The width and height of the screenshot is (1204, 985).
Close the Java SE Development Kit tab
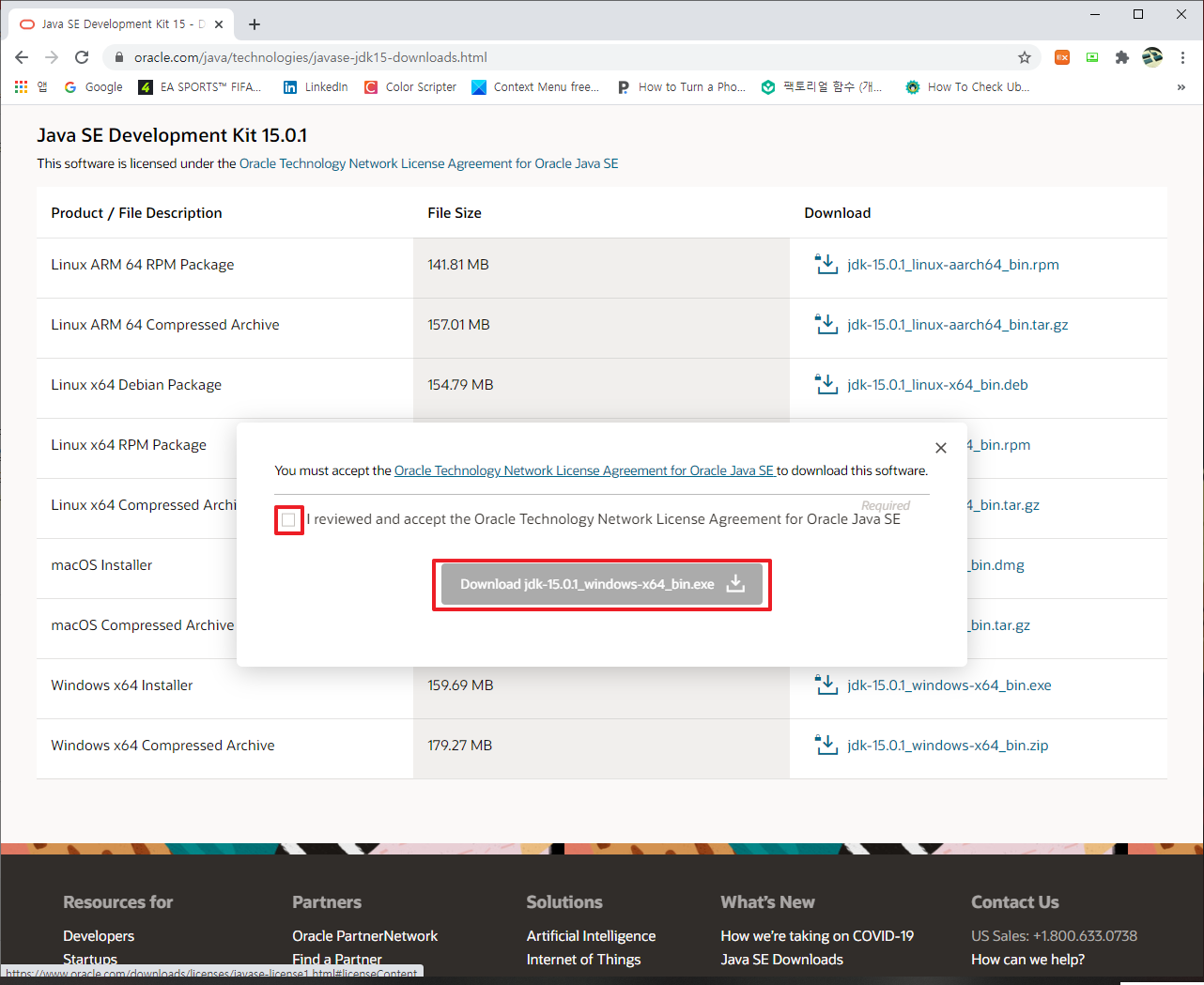[x=219, y=24]
